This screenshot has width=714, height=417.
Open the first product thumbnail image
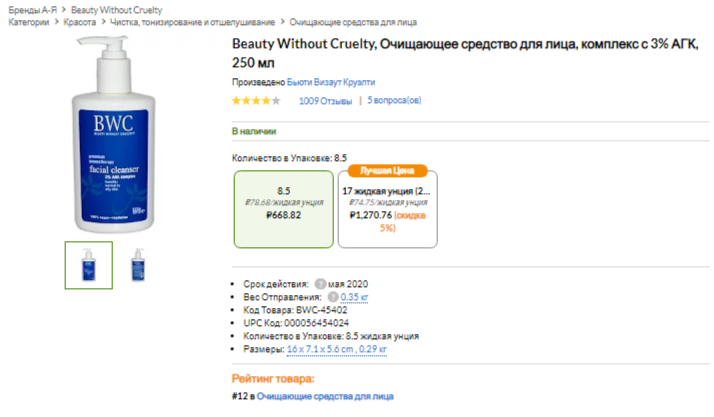coord(89,265)
